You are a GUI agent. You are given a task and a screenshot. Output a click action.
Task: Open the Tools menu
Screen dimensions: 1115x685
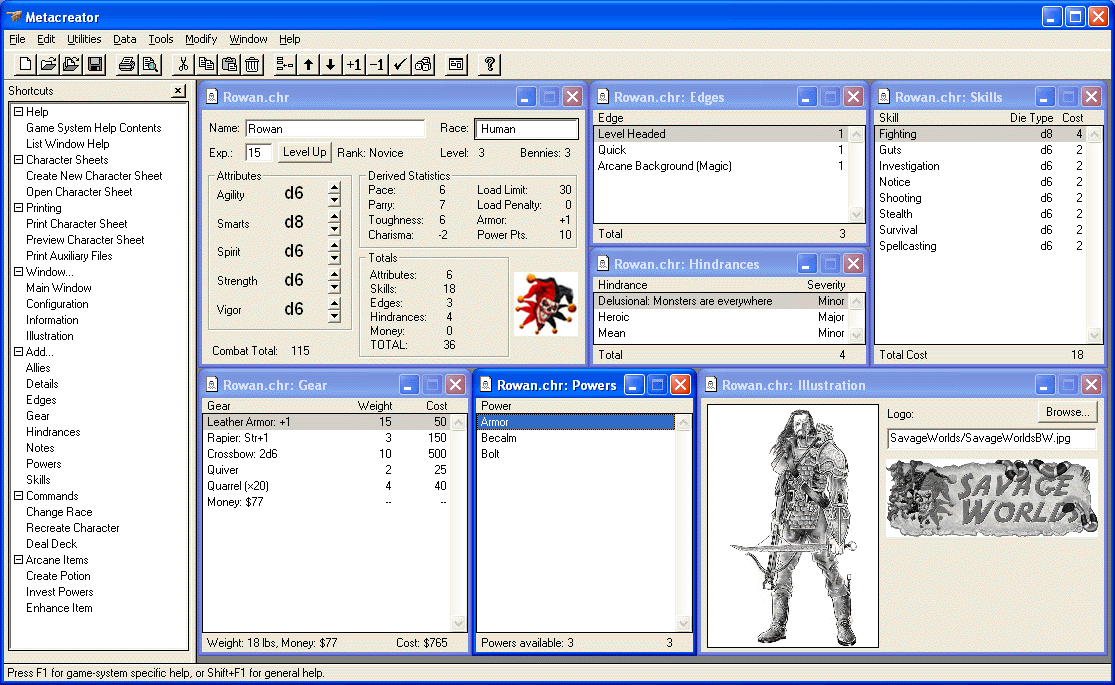pos(161,39)
